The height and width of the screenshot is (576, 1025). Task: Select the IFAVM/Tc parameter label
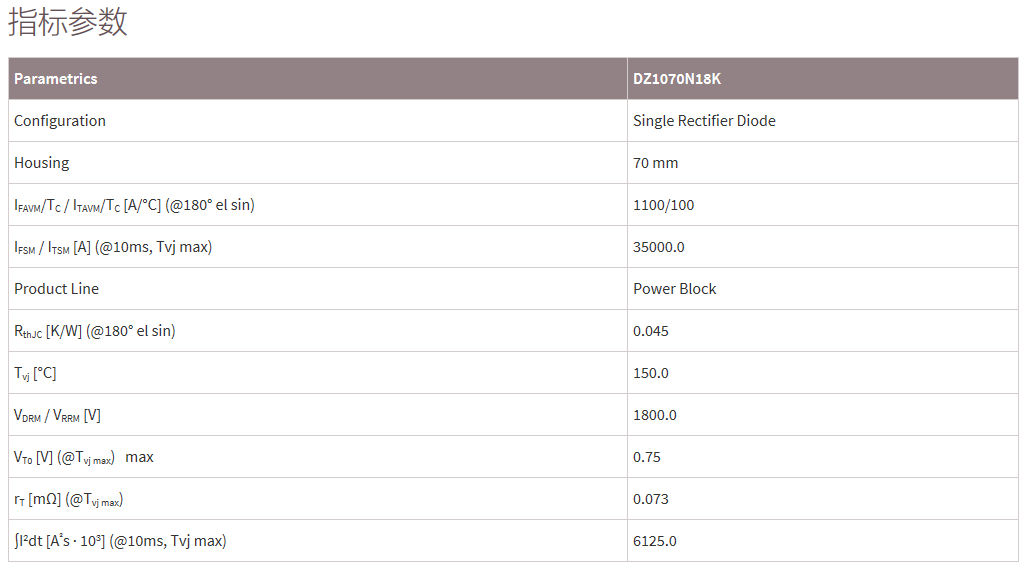pyautogui.click(x=134, y=205)
